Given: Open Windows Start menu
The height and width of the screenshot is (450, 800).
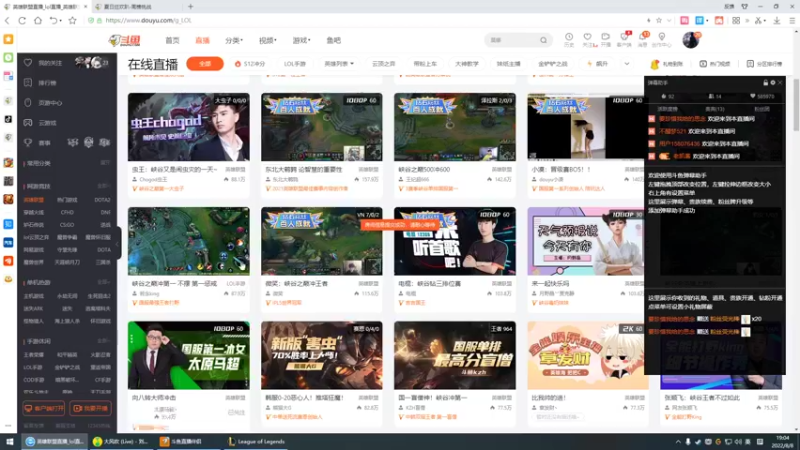Looking at the screenshot, I should (x=9, y=442).
